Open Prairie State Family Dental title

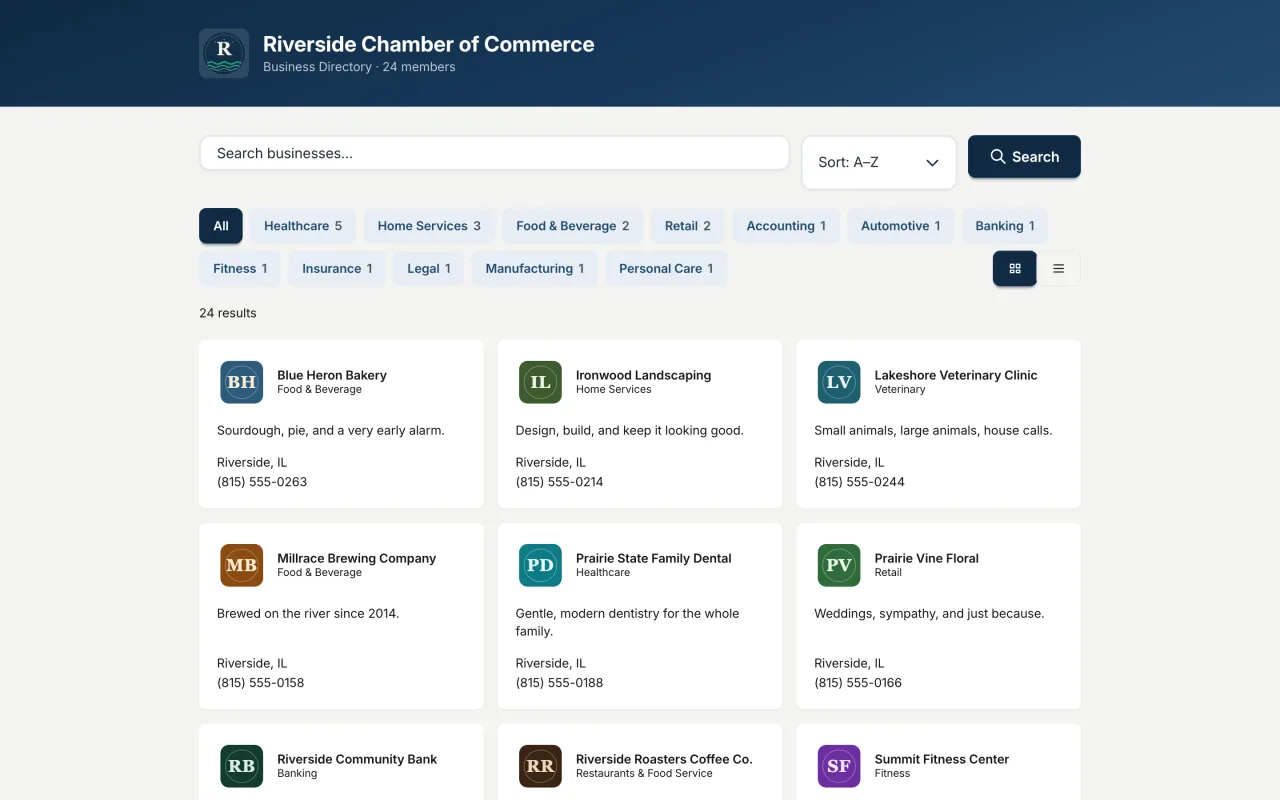click(x=654, y=558)
